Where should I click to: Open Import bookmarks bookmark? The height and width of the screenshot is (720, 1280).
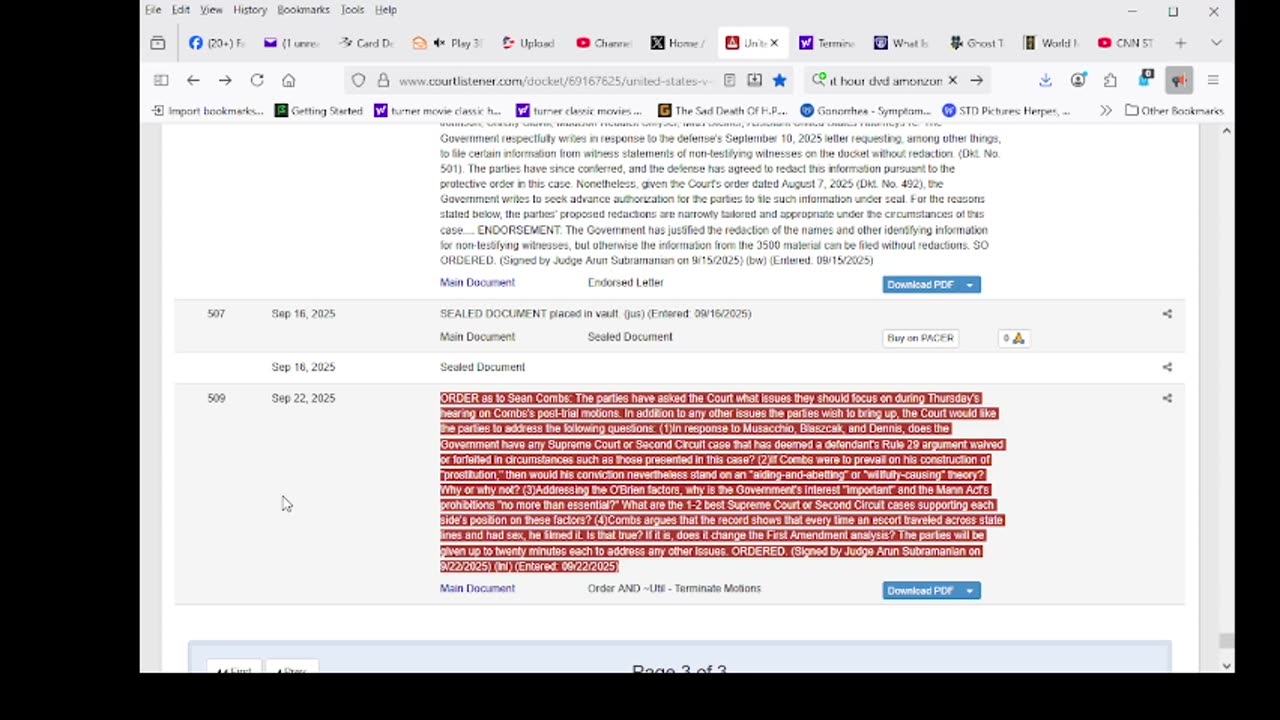[208, 111]
